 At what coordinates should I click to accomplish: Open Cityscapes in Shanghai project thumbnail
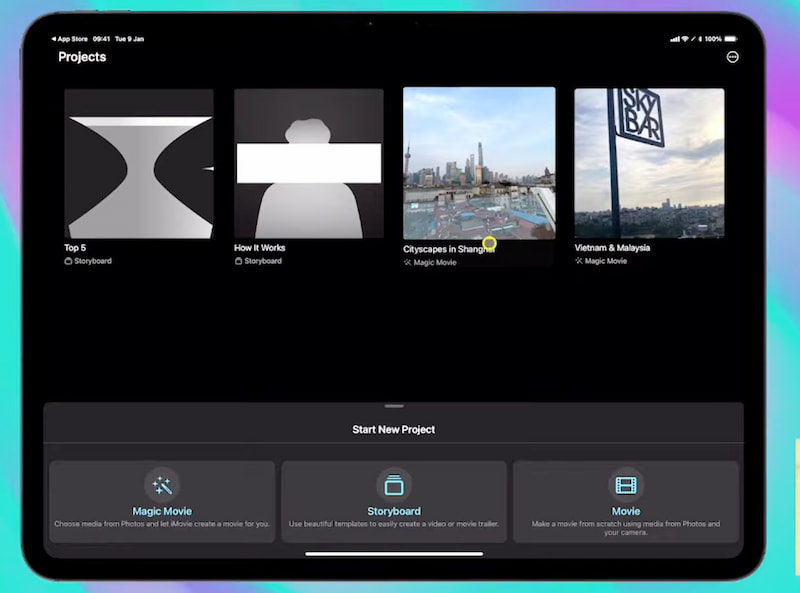[479, 163]
